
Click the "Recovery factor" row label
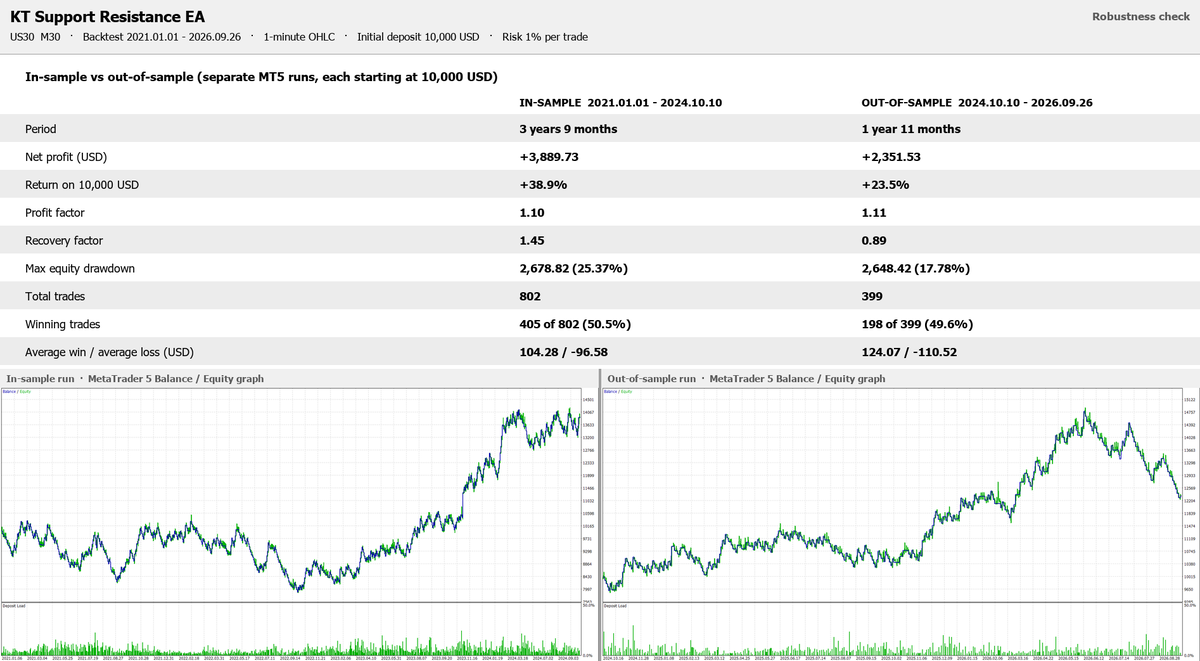click(x=64, y=241)
